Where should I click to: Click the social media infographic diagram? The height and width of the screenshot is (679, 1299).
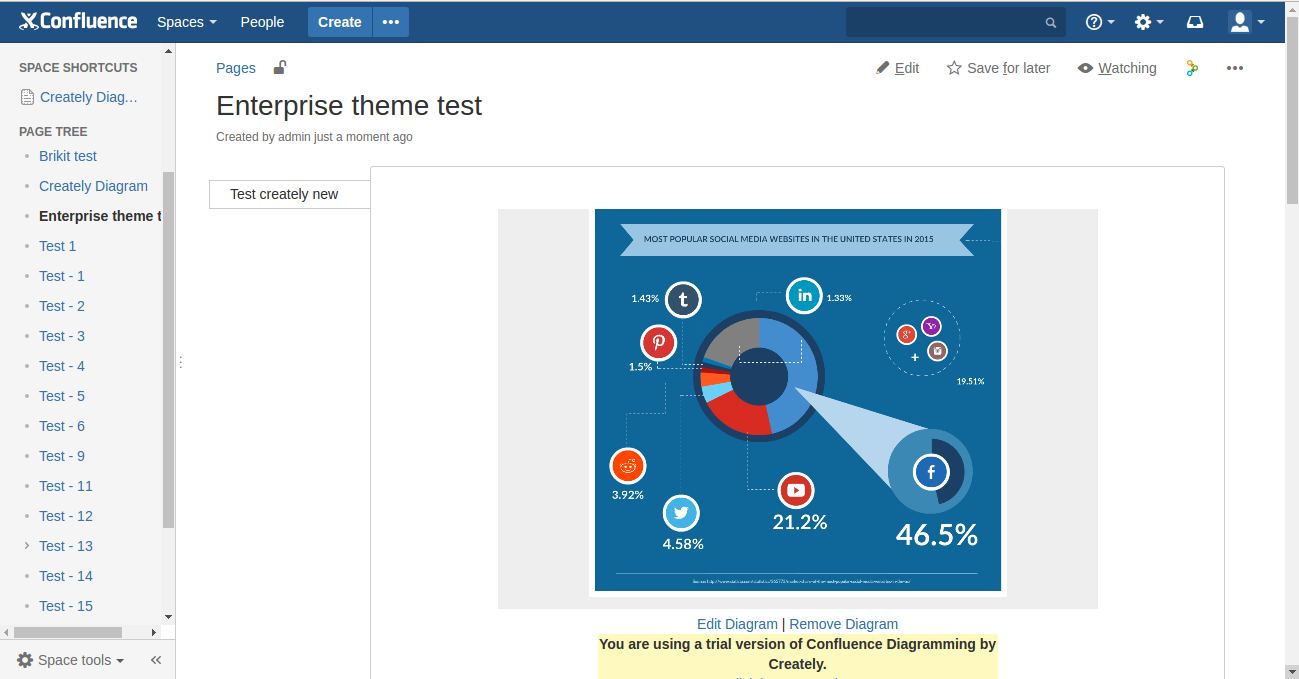point(798,400)
